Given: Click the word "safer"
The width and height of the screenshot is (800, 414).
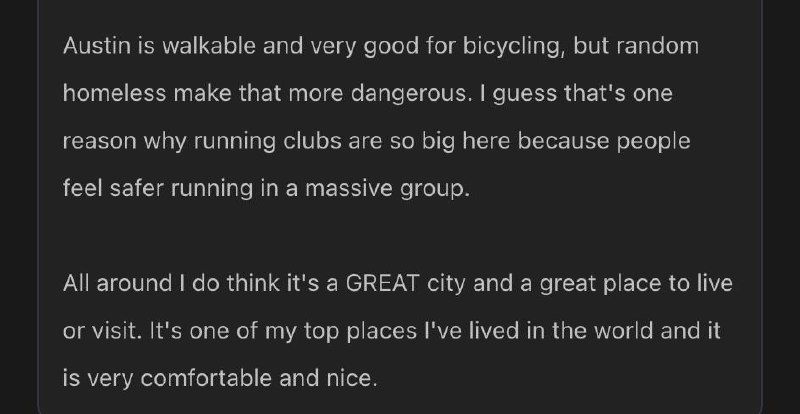Looking at the screenshot, I should [137, 188].
